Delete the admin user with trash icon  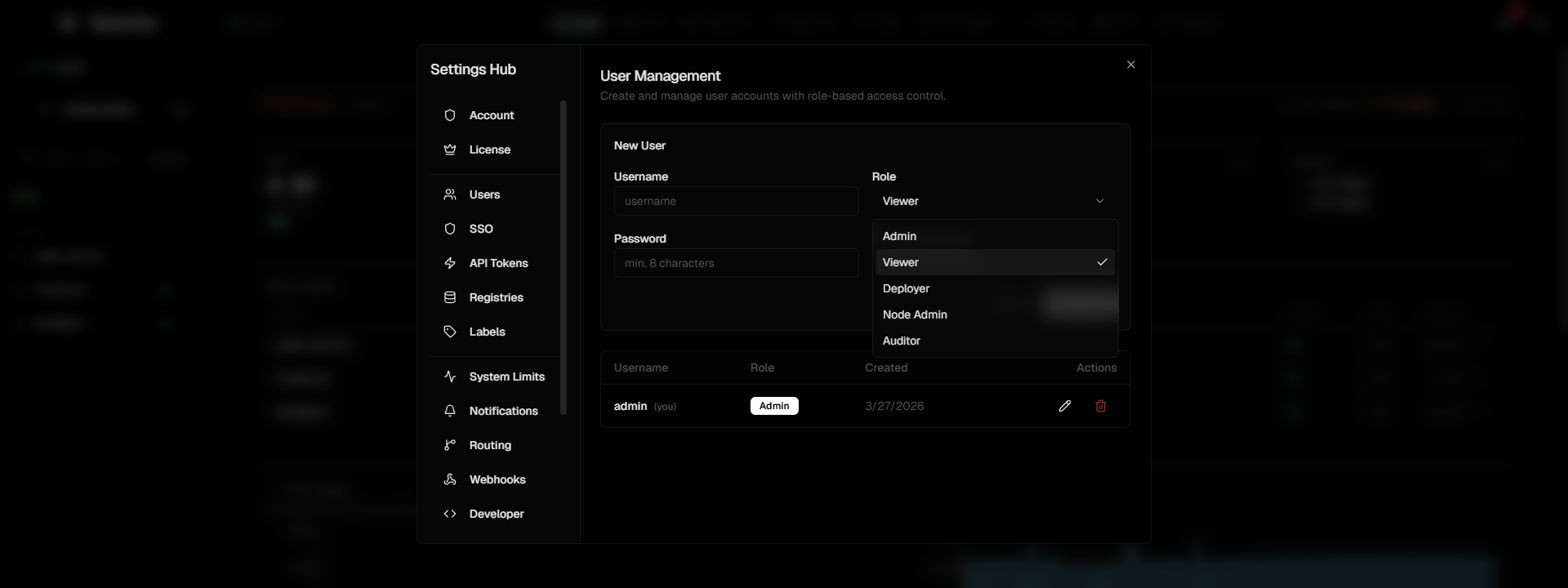pos(1101,406)
